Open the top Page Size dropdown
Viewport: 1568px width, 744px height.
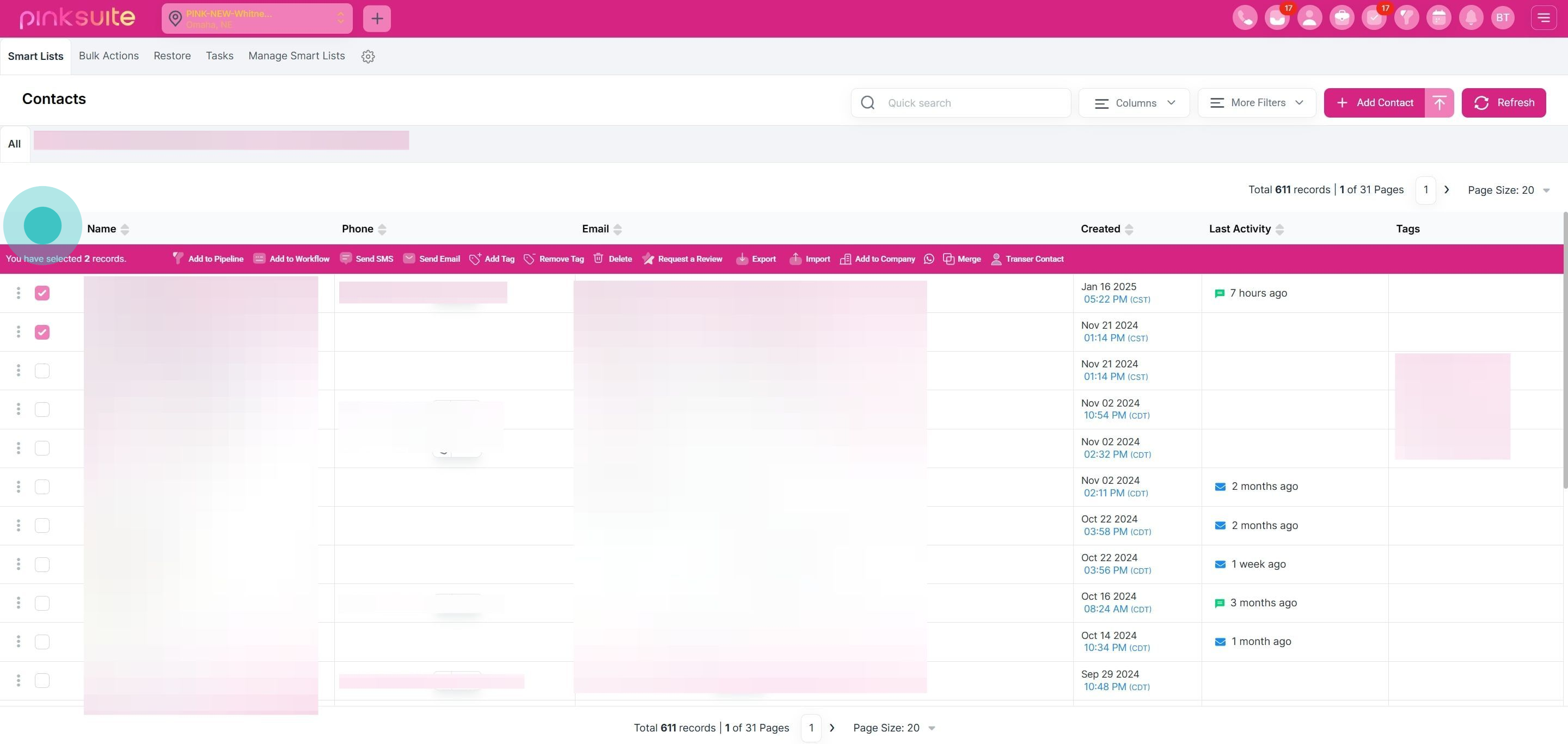pyautogui.click(x=1508, y=190)
